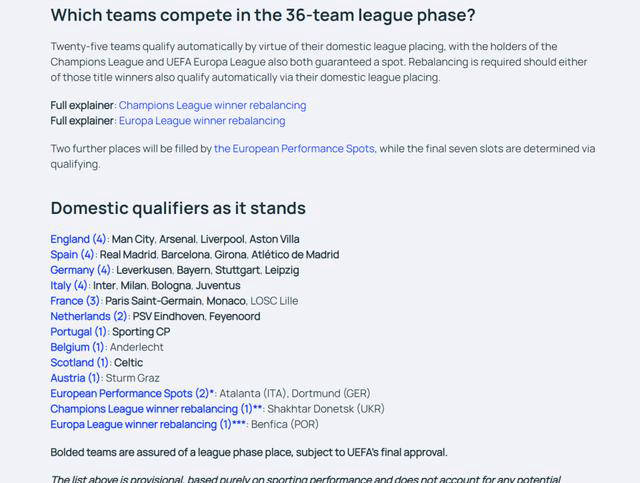Open Champions League winner rebalancing (1) list link
This screenshot has height=483, width=640.
coord(156,409)
